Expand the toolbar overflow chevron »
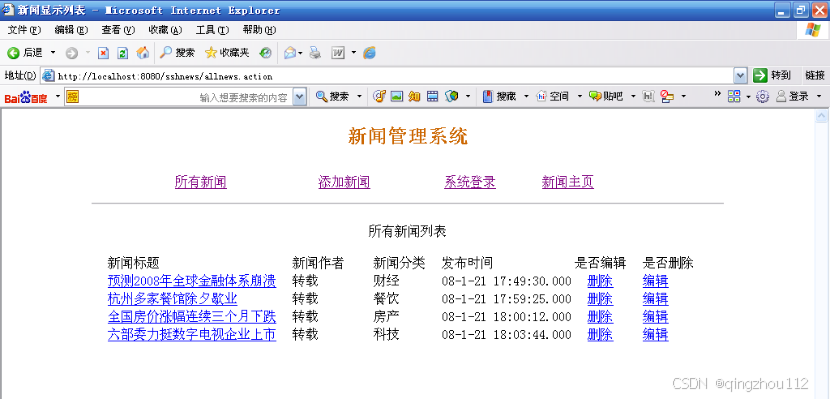Screen dimensions: 830x399 717,94
